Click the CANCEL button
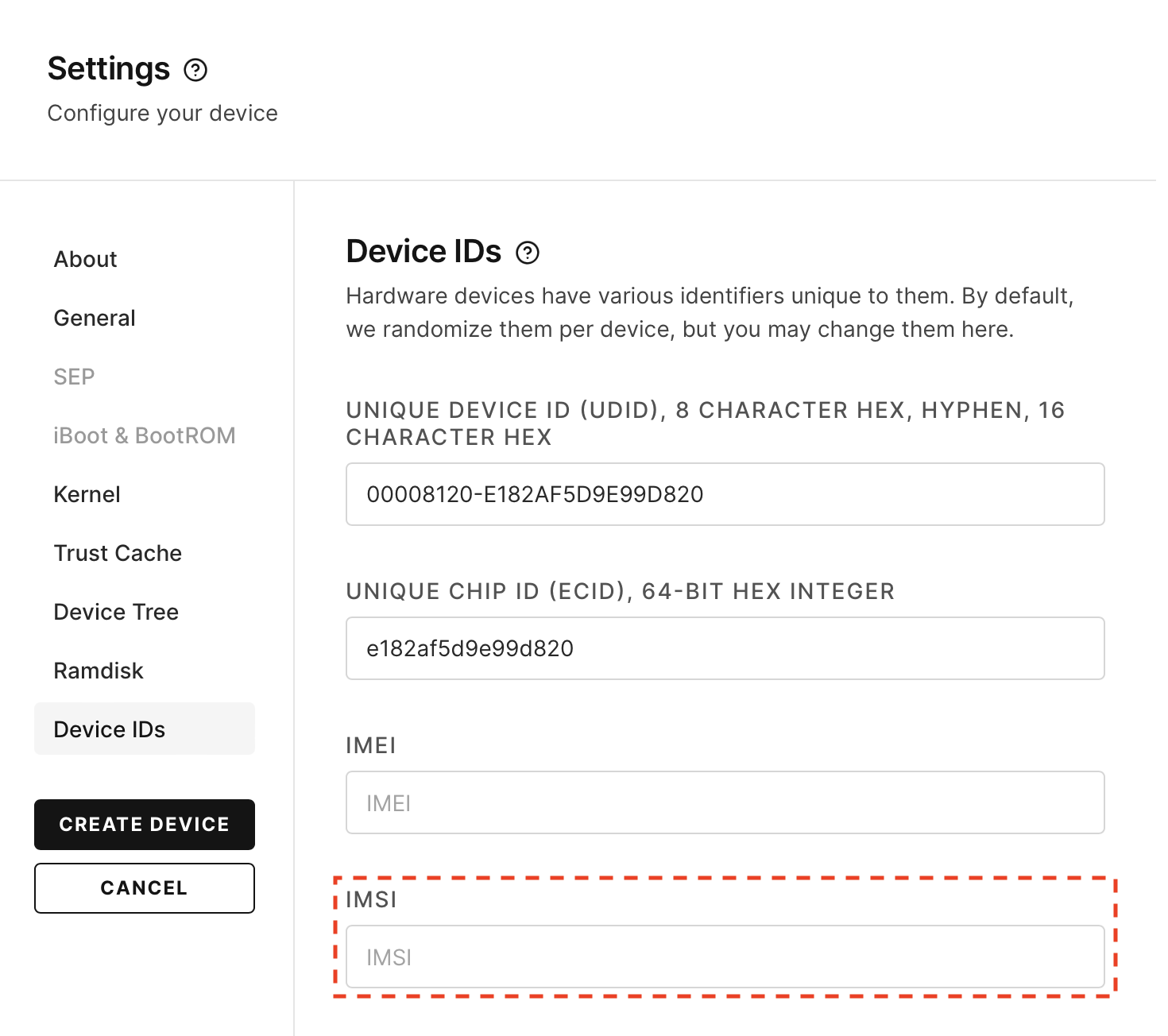Screen dimensions: 1168x1036 click(x=144, y=887)
